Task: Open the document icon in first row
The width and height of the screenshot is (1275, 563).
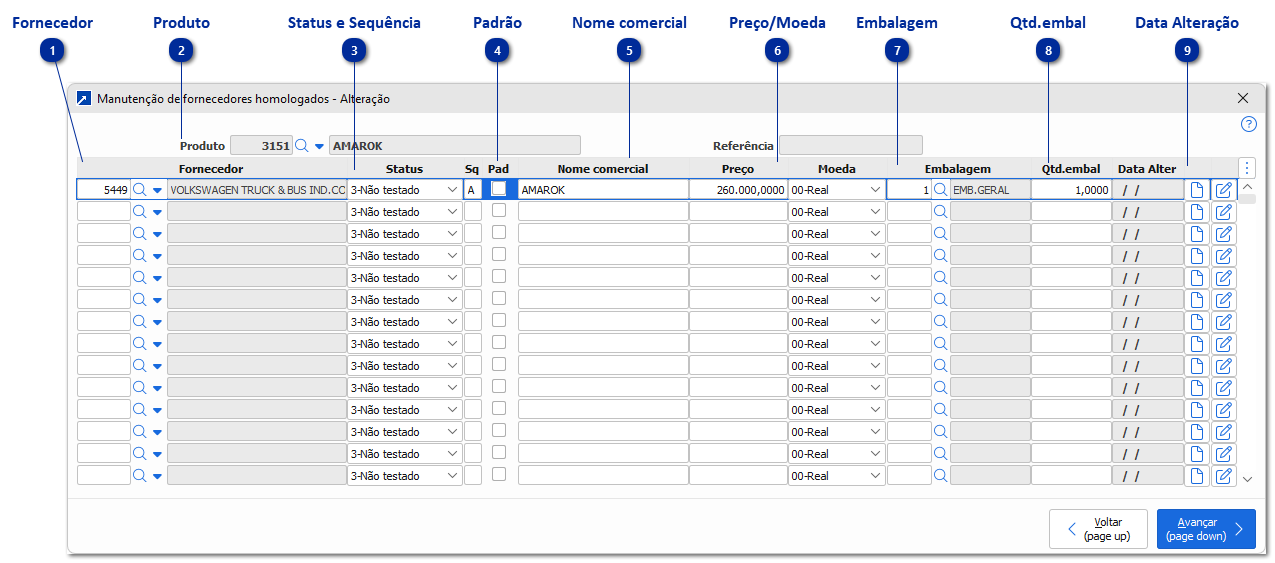Action: pyautogui.click(x=1196, y=189)
